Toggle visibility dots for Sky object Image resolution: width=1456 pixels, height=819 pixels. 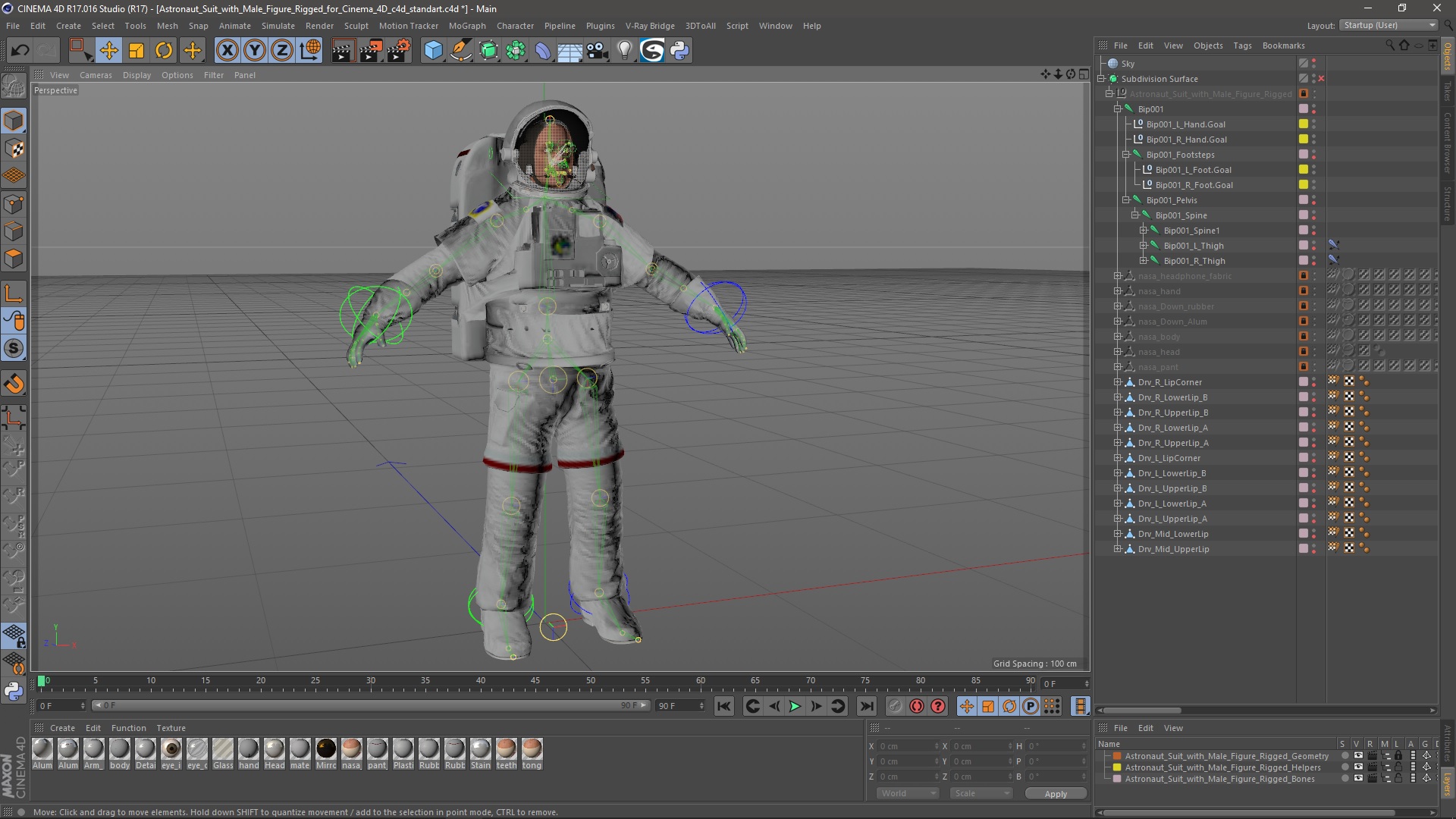coord(1314,64)
